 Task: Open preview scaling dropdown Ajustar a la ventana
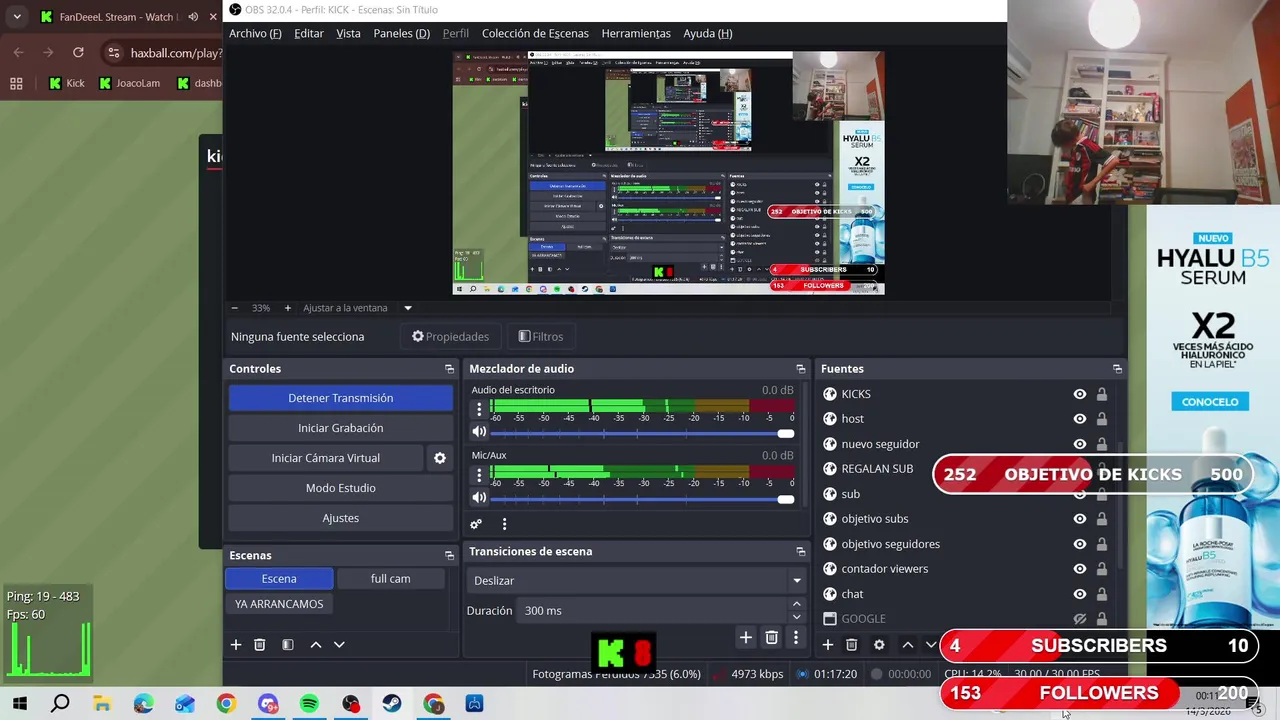coord(358,308)
